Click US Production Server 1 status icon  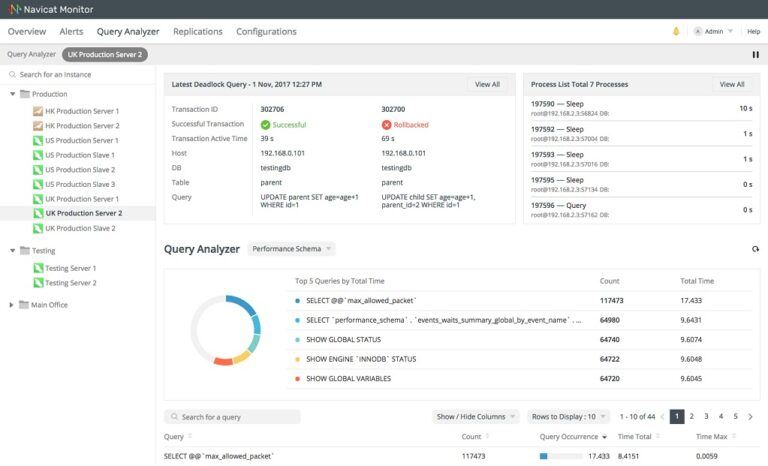coord(38,141)
